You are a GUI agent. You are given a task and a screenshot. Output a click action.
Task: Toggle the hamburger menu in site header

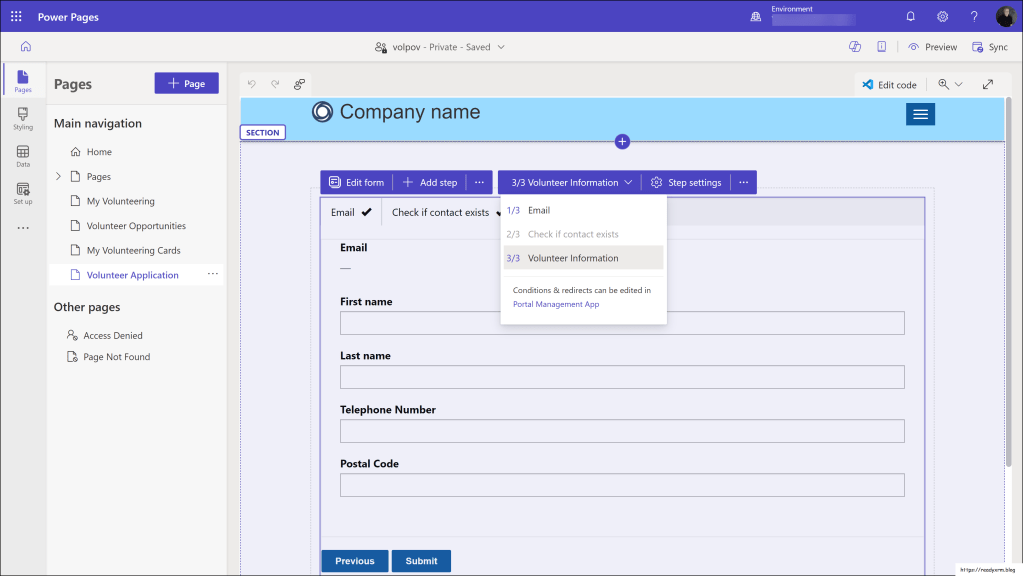pyautogui.click(x=920, y=115)
